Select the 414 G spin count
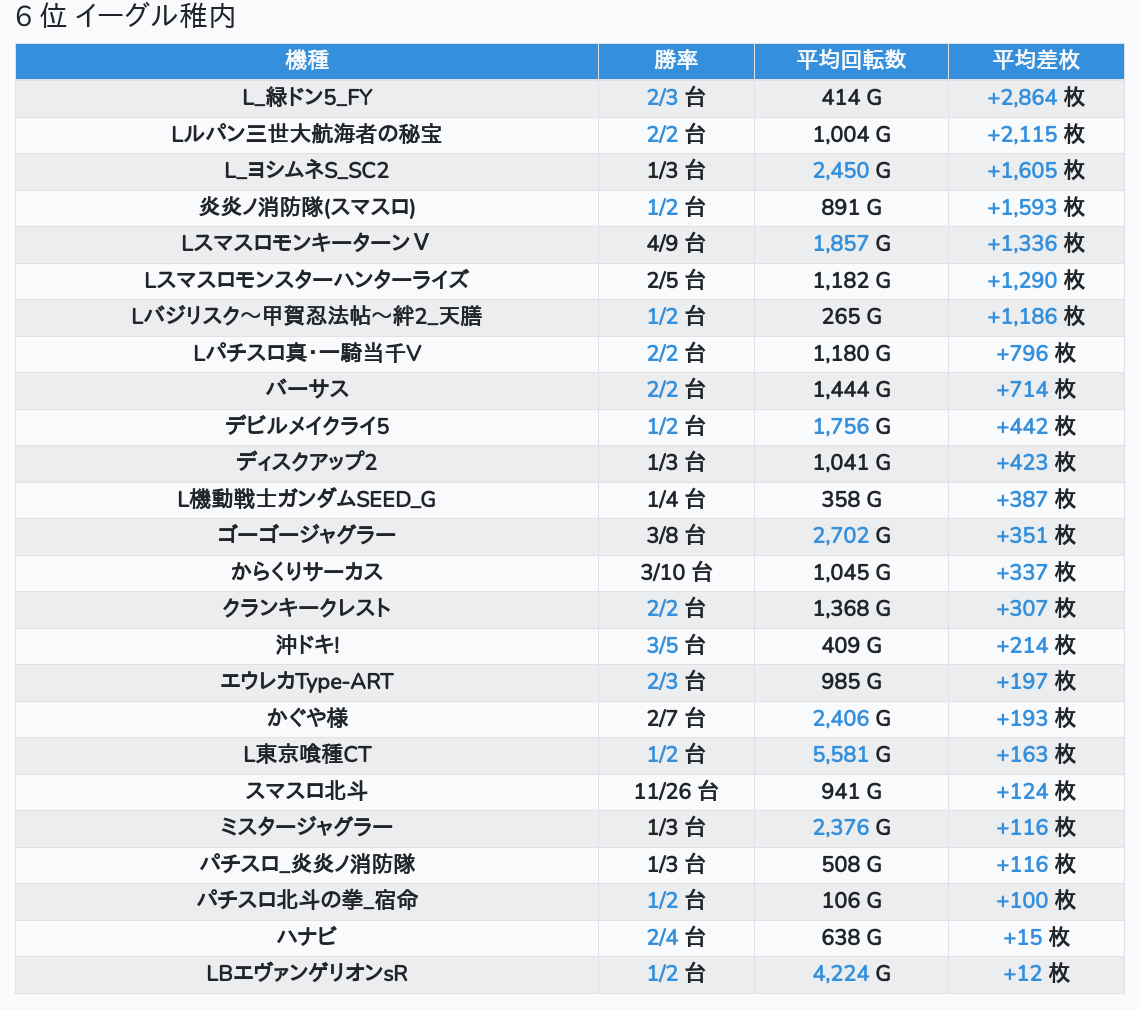The width and height of the screenshot is (1140, 1010). (851, 97)
